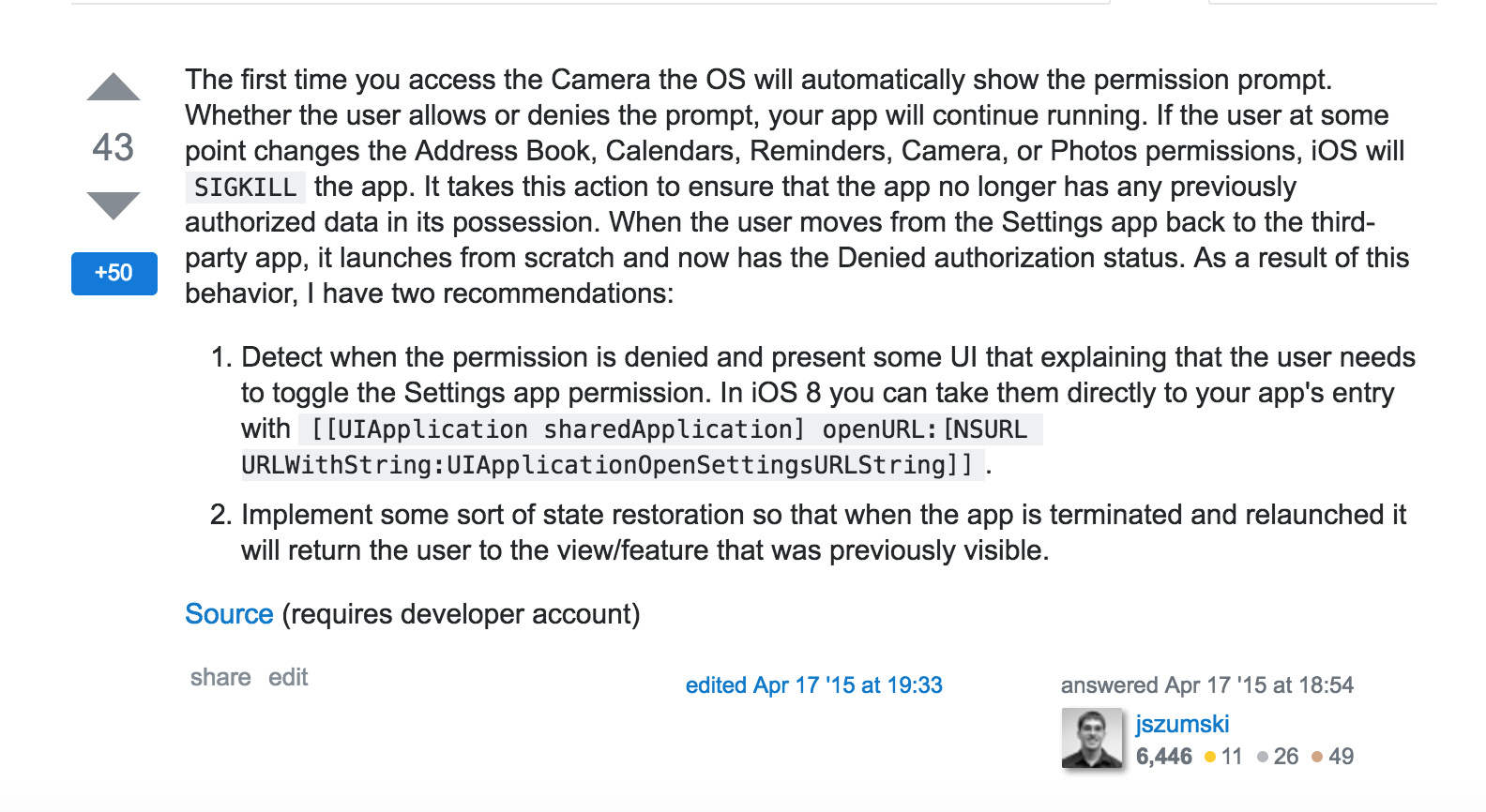Click the 'Detect when the permission is denied' item

(x=826, y=357)
